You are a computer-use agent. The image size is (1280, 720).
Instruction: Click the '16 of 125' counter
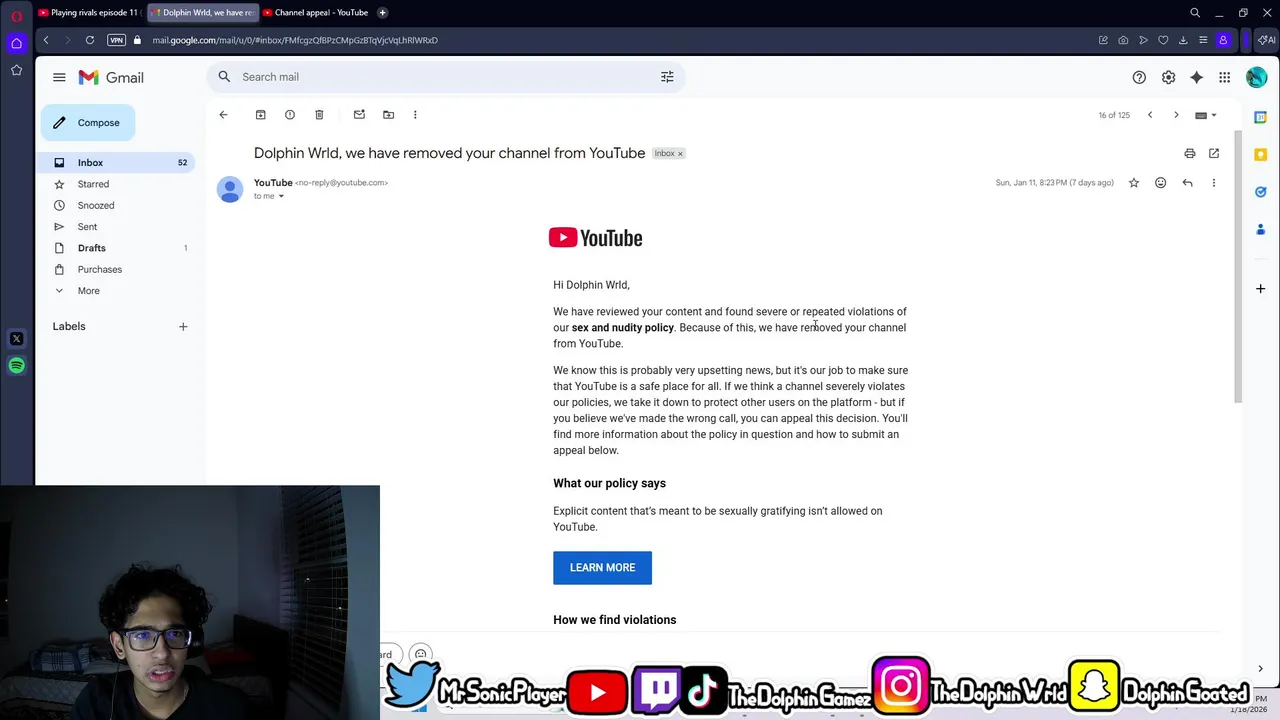pos(1114,115)
